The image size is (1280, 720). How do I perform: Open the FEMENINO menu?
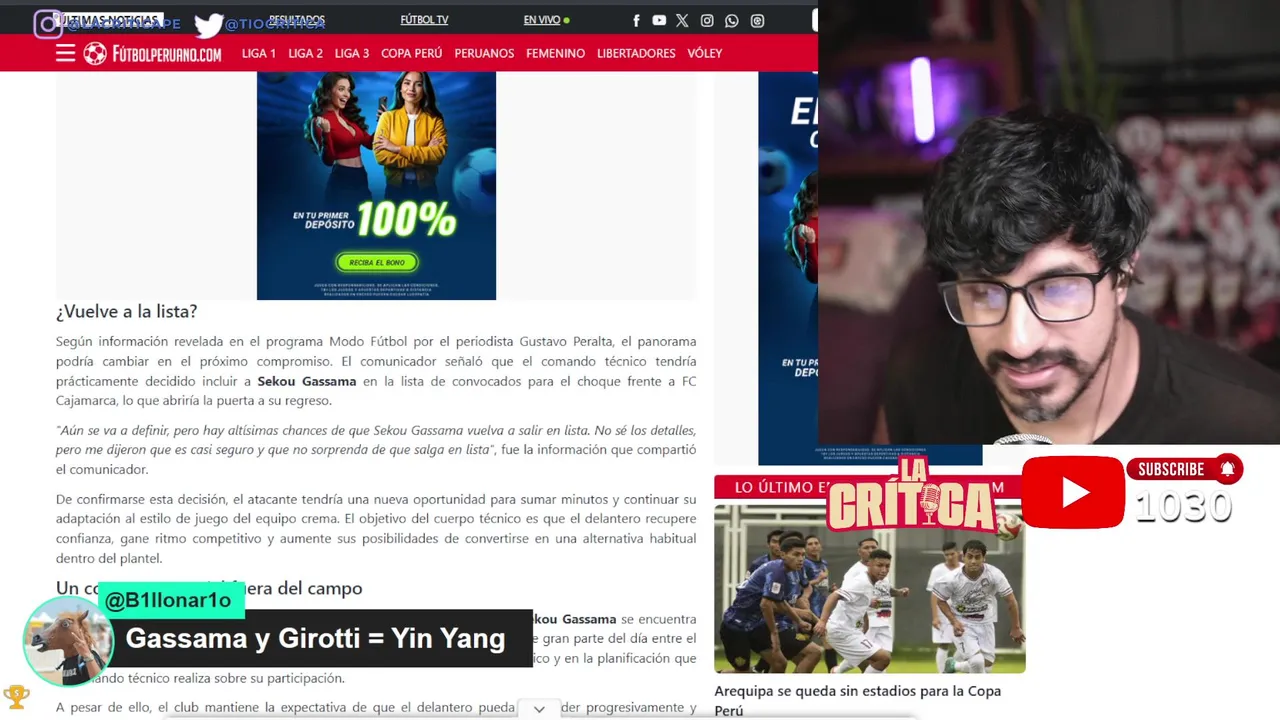click(x=555, y=53)
